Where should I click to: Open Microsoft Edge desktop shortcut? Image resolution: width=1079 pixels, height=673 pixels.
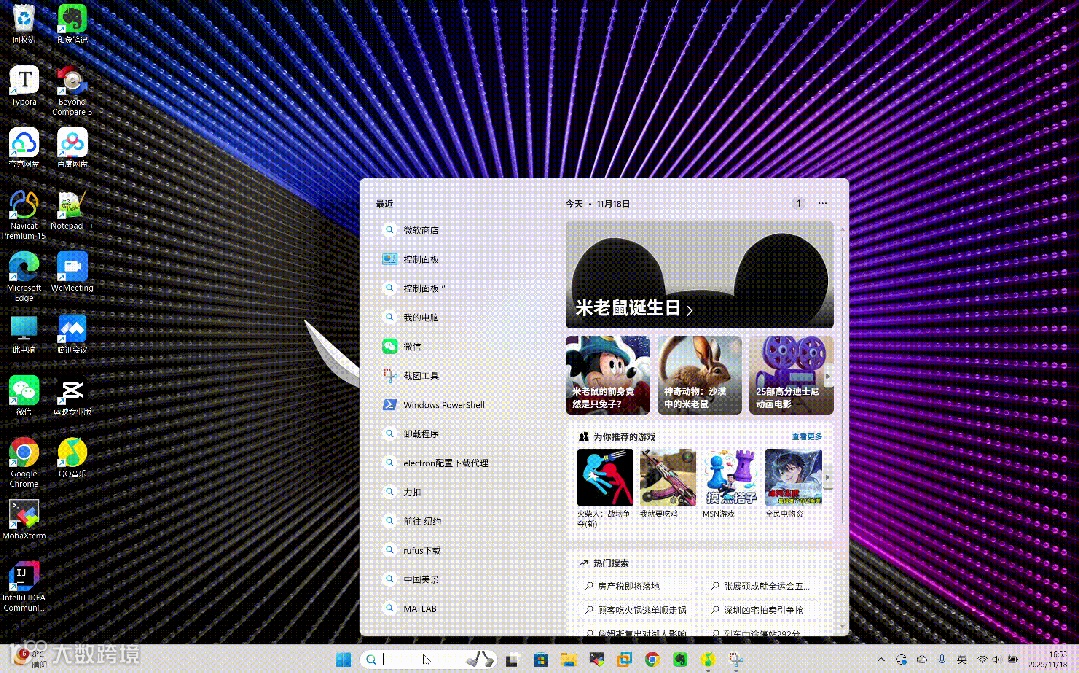pyautogui.click(x=24, y=277)
